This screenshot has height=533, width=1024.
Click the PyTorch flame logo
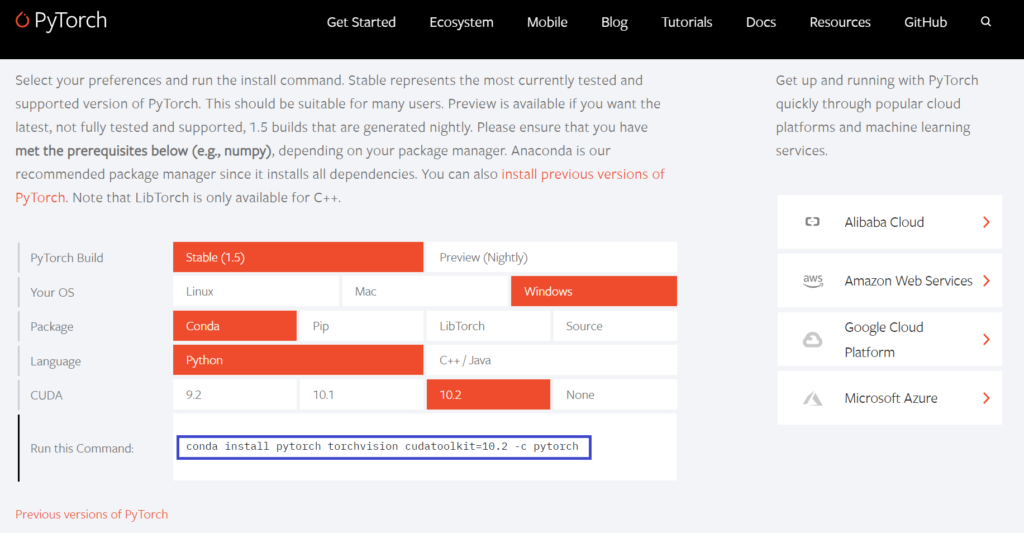coord(22,21)
